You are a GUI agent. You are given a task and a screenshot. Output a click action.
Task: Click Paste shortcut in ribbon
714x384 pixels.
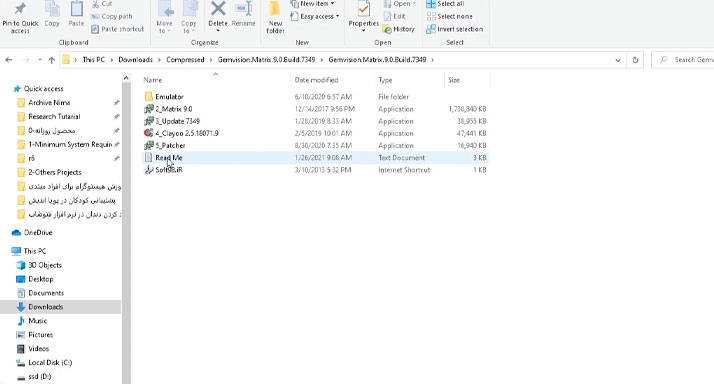pyautogui.click(x=118, y=29)
